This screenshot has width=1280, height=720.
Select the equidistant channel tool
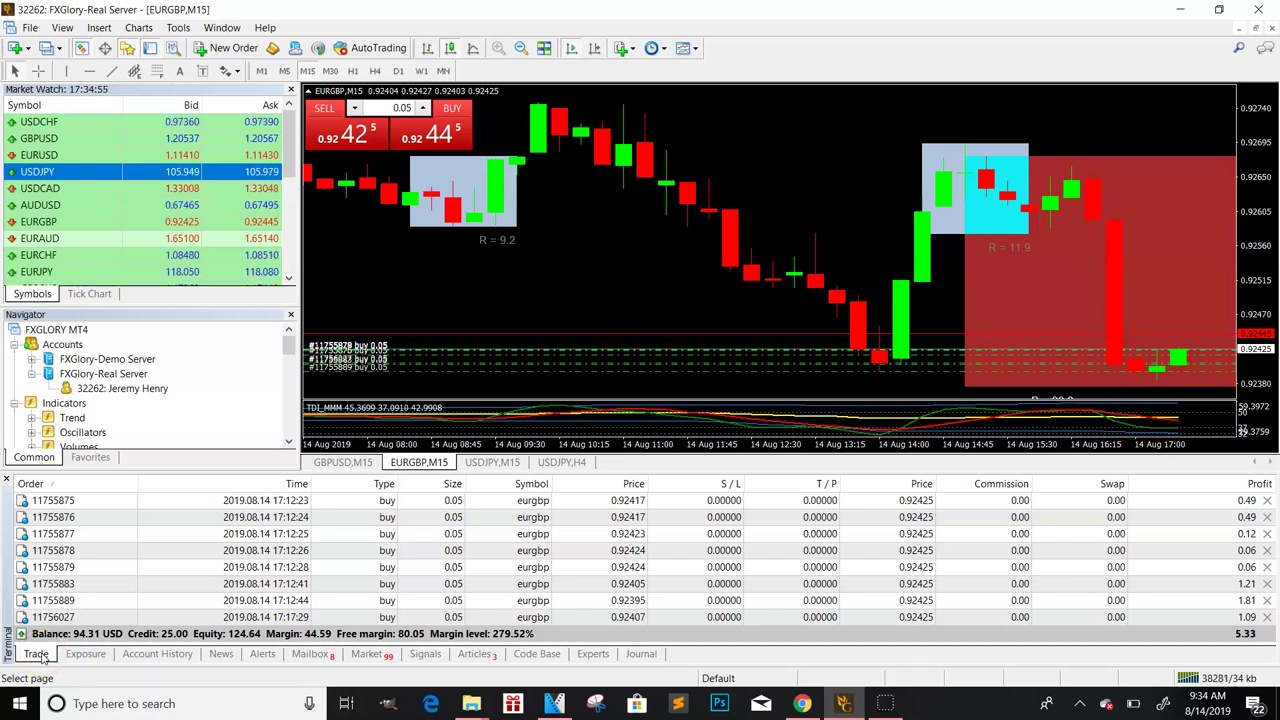134,71
